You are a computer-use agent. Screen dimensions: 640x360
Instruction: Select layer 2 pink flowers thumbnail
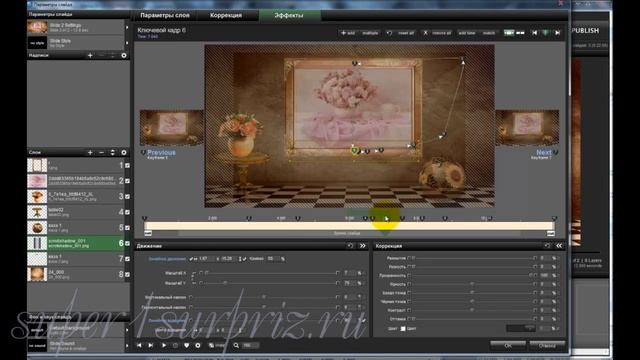pos(37,181)
